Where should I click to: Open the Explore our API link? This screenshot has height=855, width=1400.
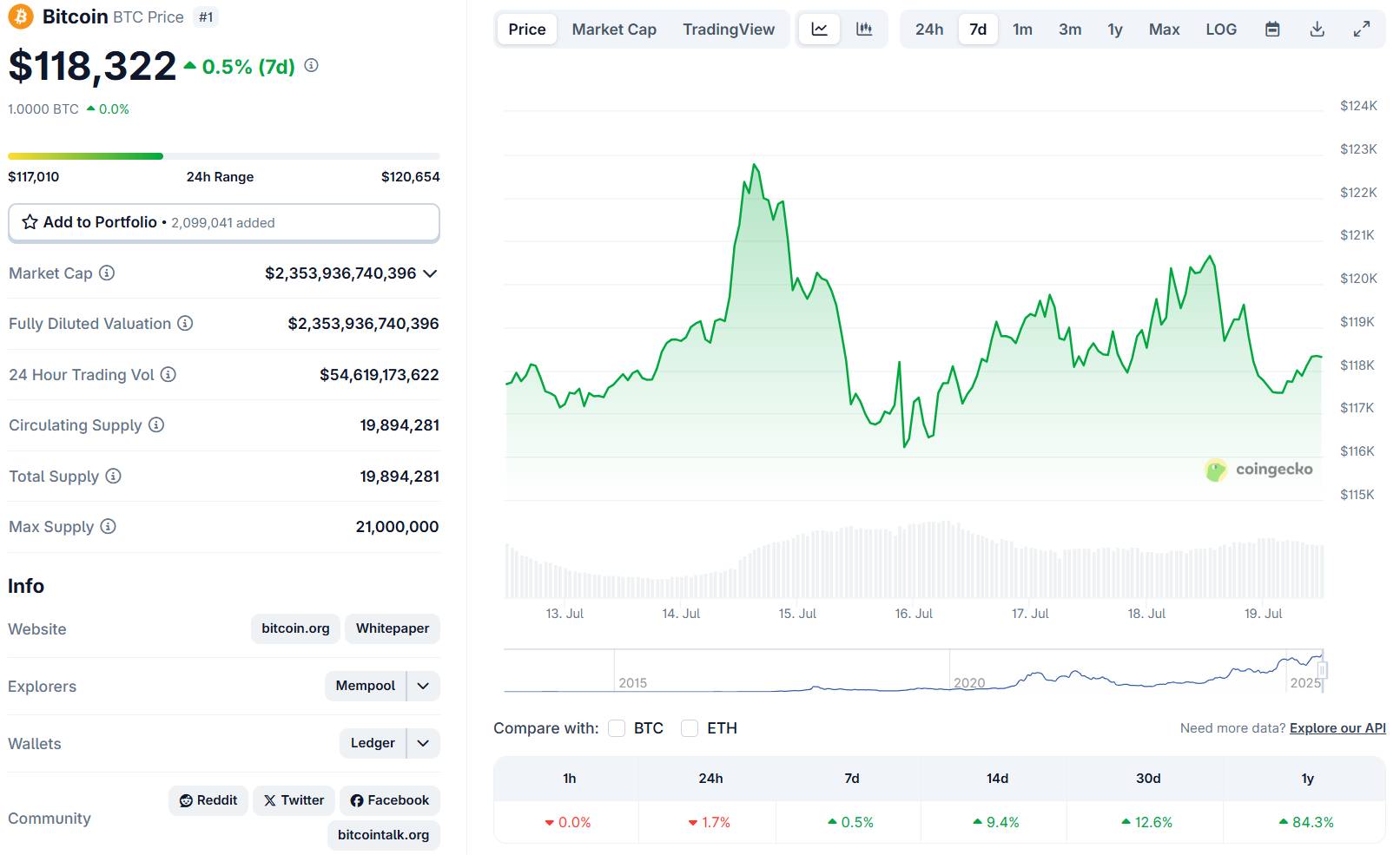[x=1337, y=728]
